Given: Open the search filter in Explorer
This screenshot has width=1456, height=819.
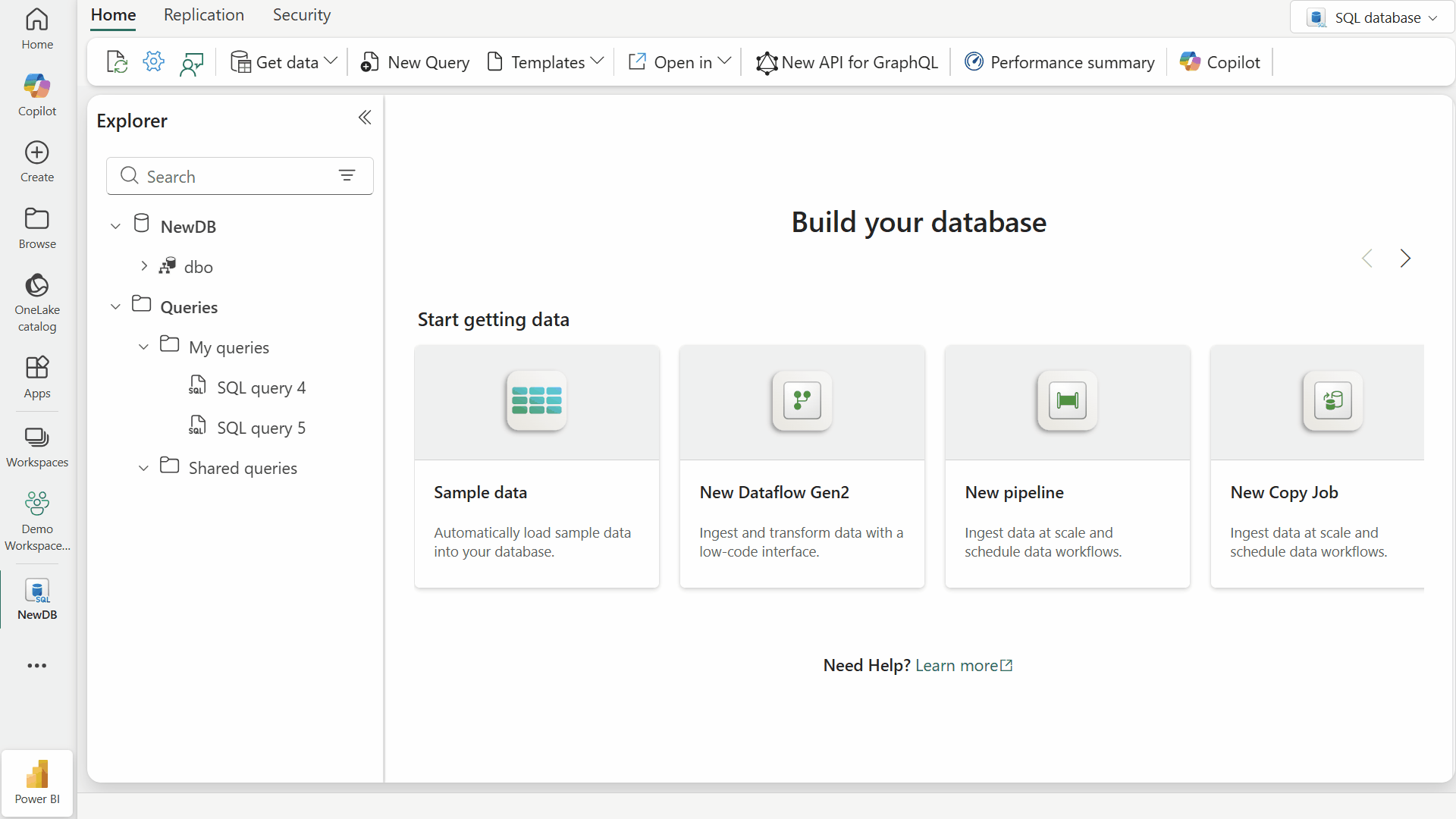Looking at the screenshot, I should 347,175.
